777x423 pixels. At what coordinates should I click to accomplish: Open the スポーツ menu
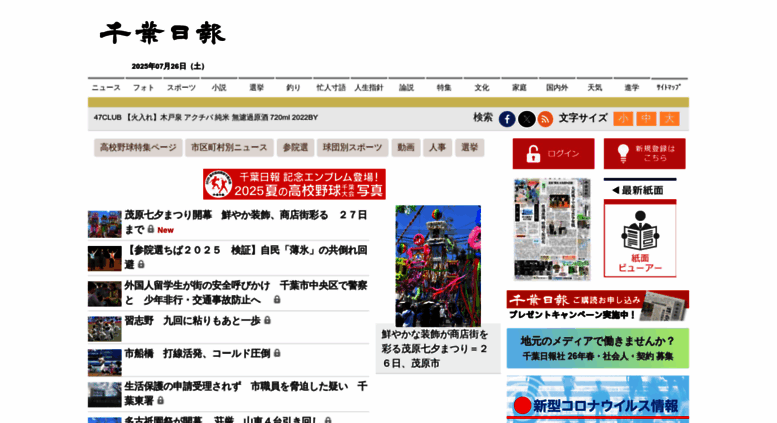tap(181, 87)
